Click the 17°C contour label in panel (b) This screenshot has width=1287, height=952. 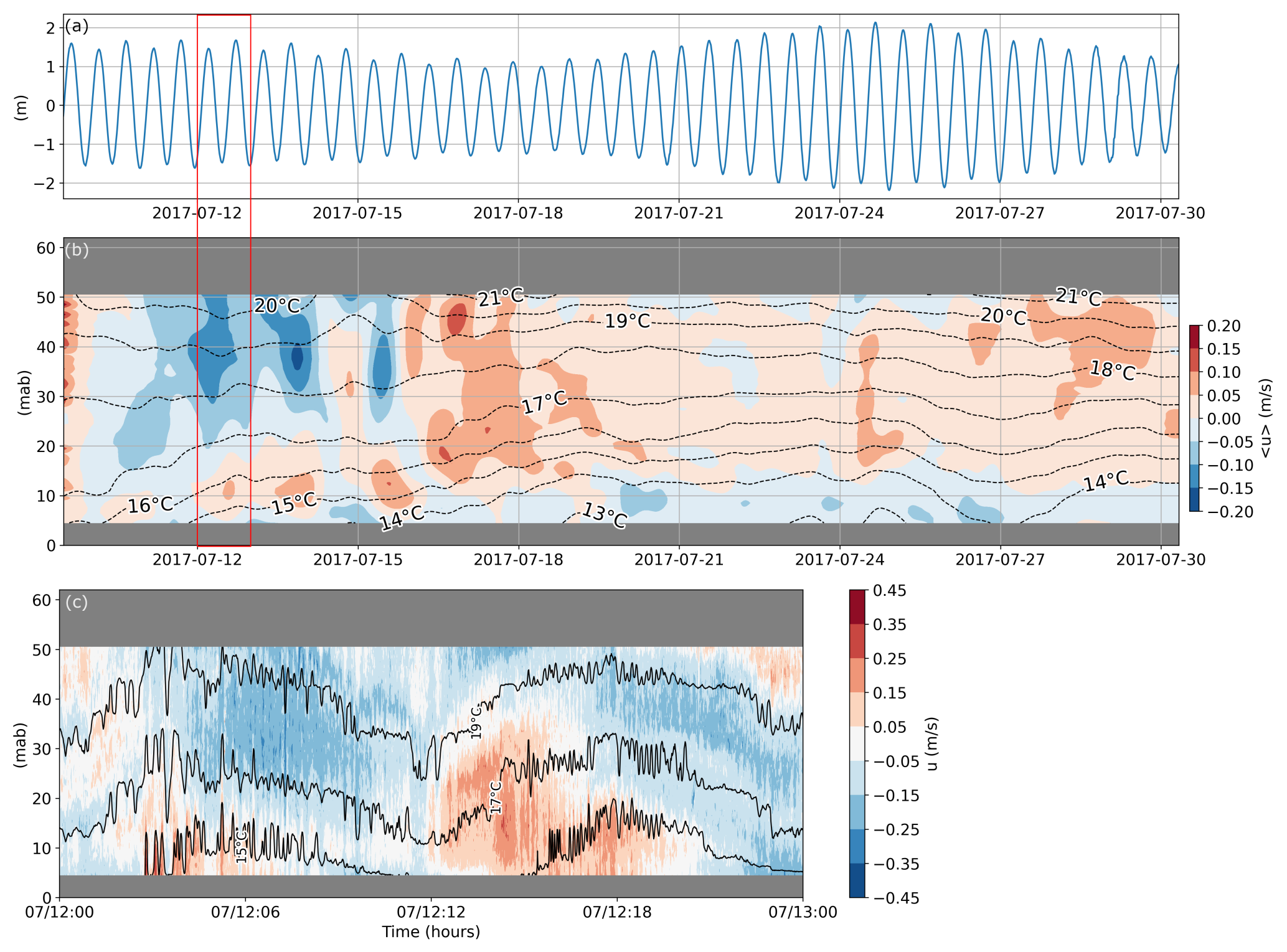544,403
